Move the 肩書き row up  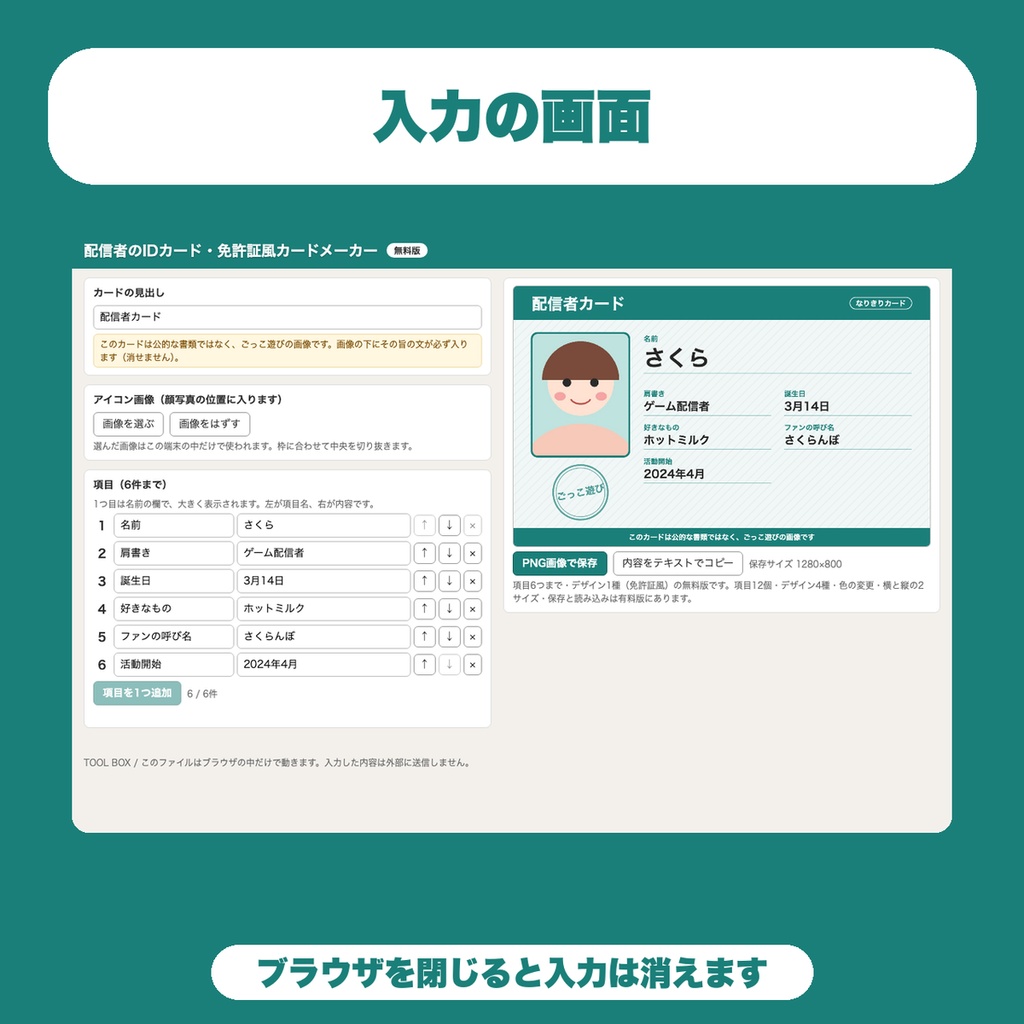pyautogui.click(x=424, y=553)
